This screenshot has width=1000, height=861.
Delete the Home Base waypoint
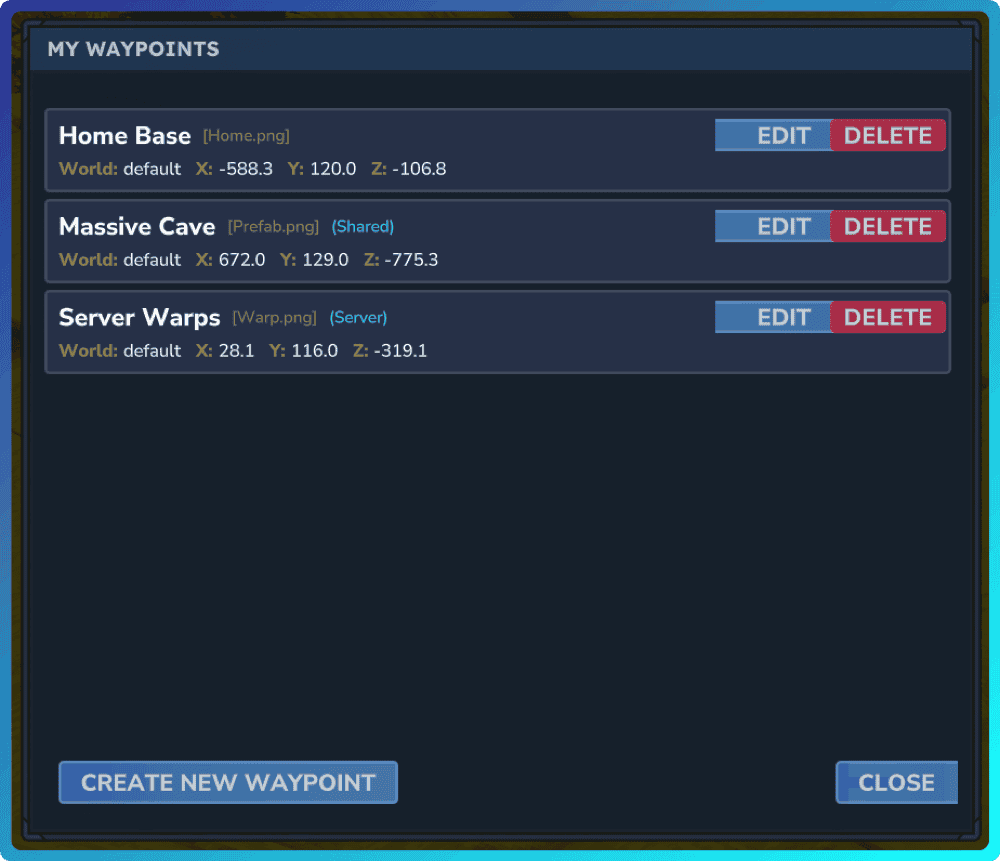point(888,135)
